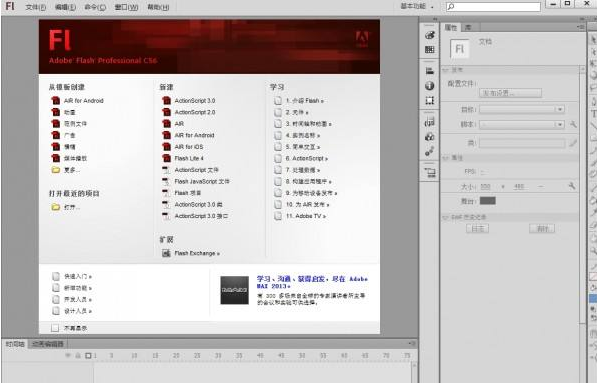
Task: Click the 发布设置... button
Action: coord(510,93)
